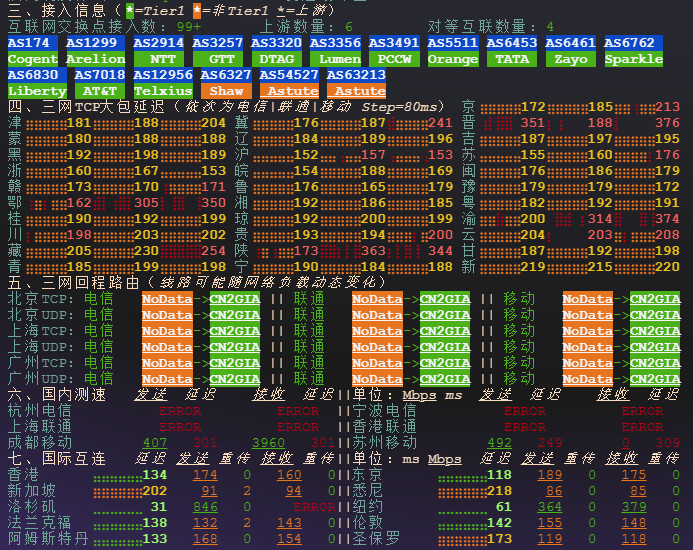This screenshot has height=550, width=693.
Task: Select the orange Shaw label
Action: click(x=226, y=91)
